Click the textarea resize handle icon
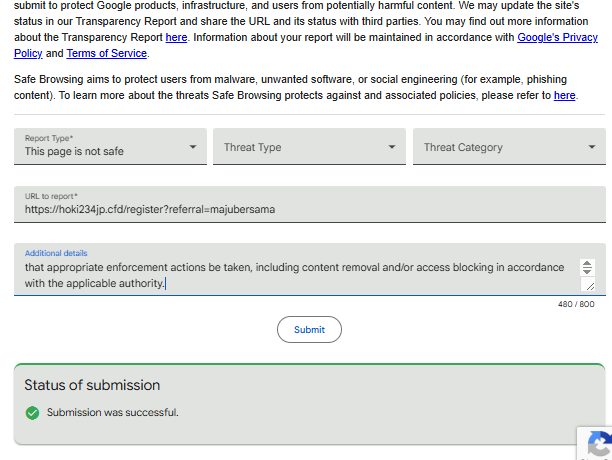612x460 pixels. [x=587, y=284]
